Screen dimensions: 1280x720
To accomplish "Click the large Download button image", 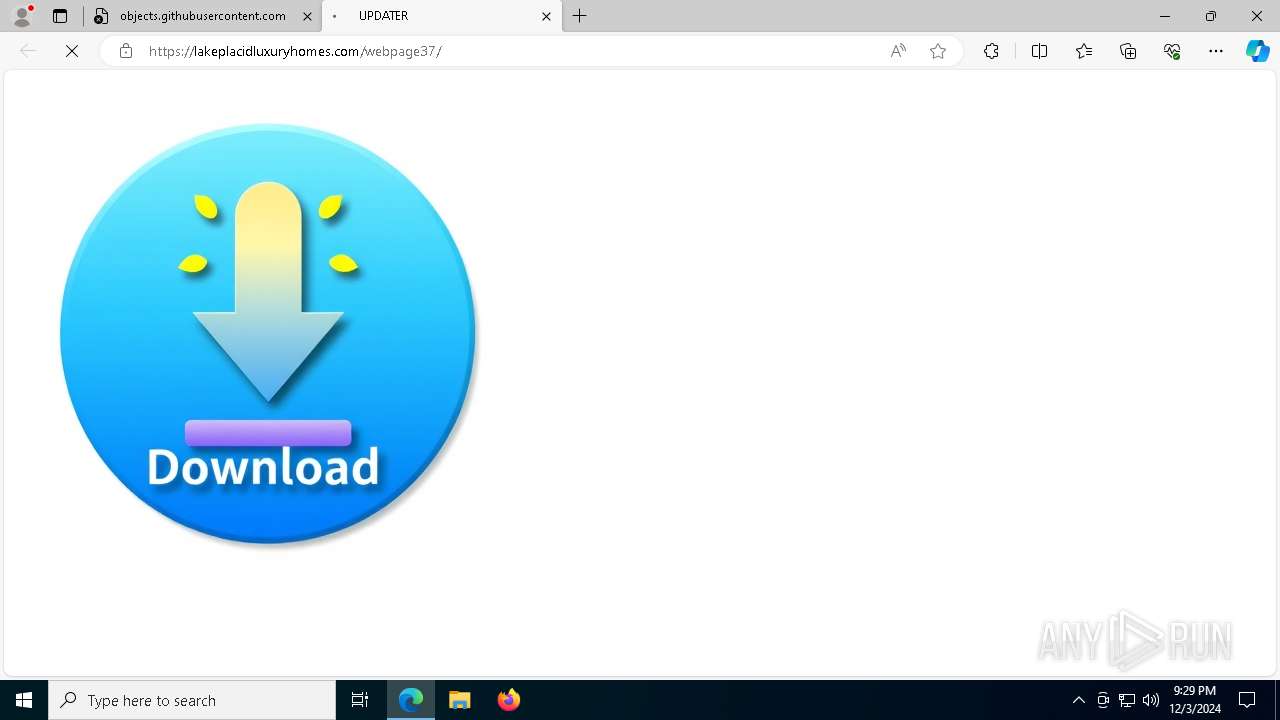I will tap(268, 334).
